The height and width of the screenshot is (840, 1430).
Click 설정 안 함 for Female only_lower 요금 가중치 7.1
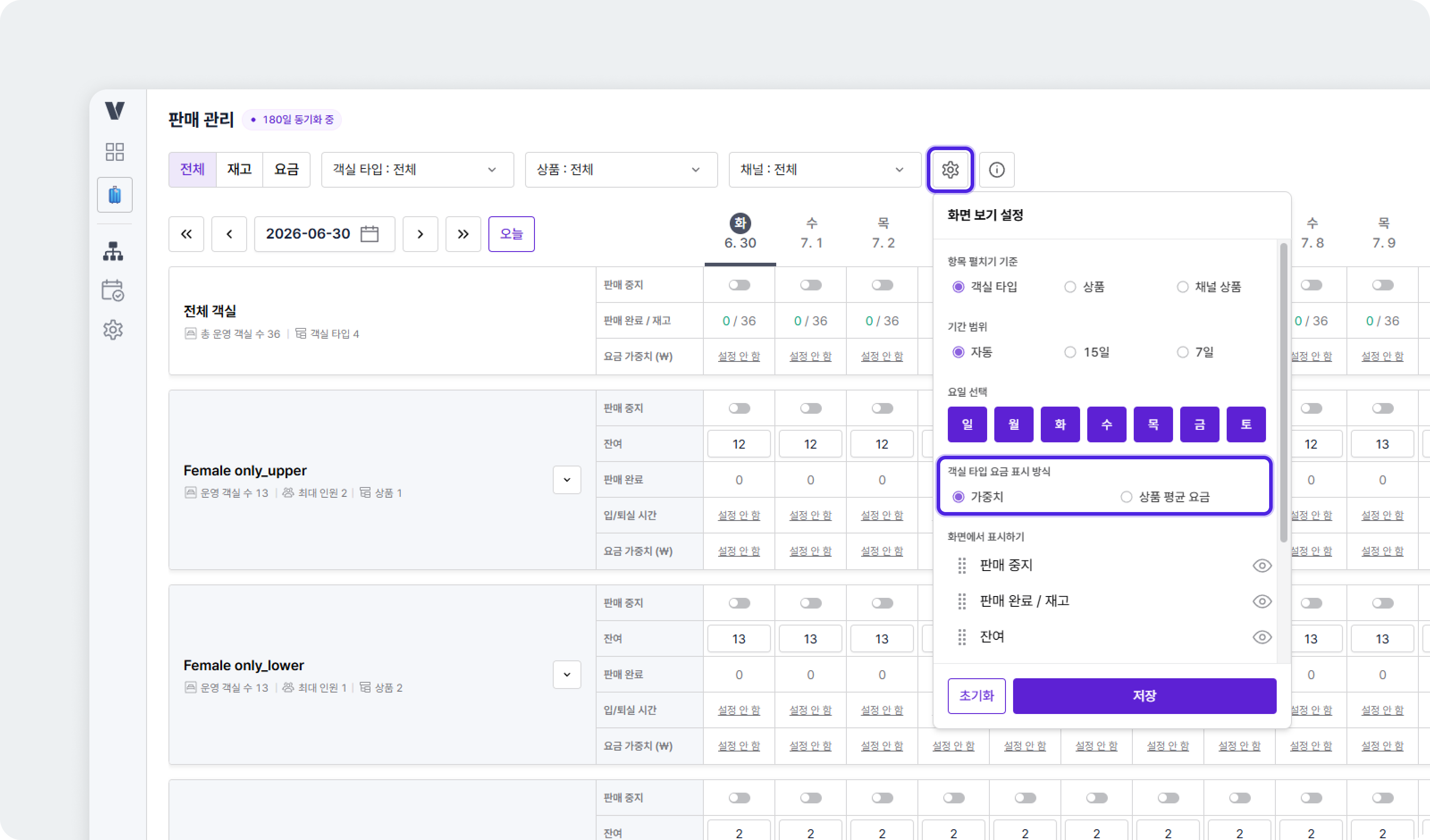pos(810,746)
